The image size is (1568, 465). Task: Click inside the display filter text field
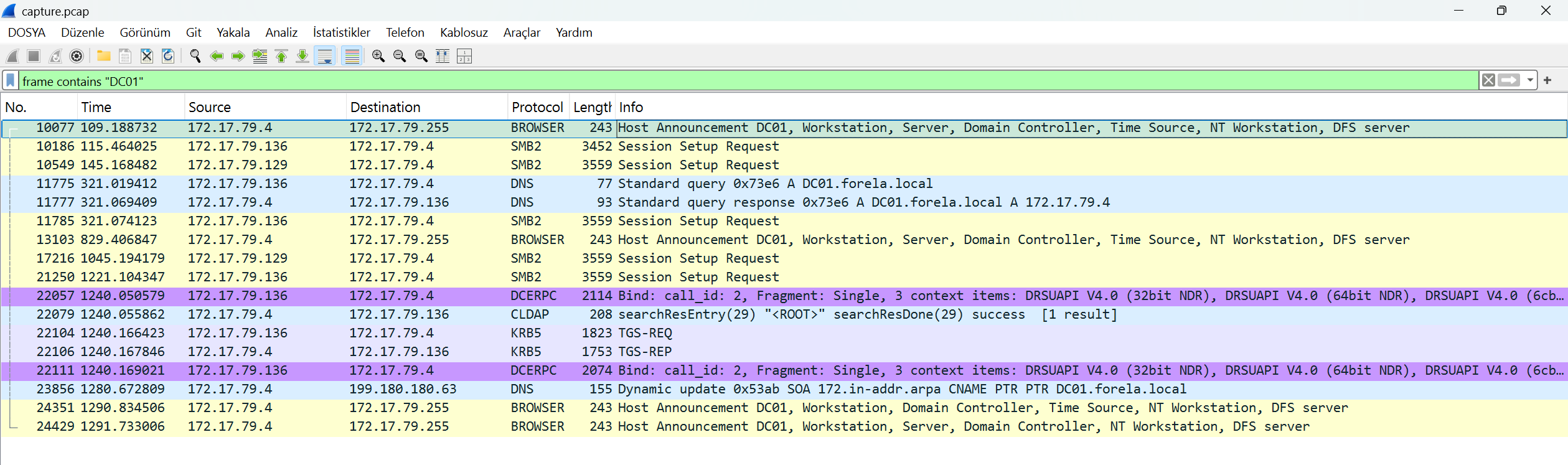point(747,82)
